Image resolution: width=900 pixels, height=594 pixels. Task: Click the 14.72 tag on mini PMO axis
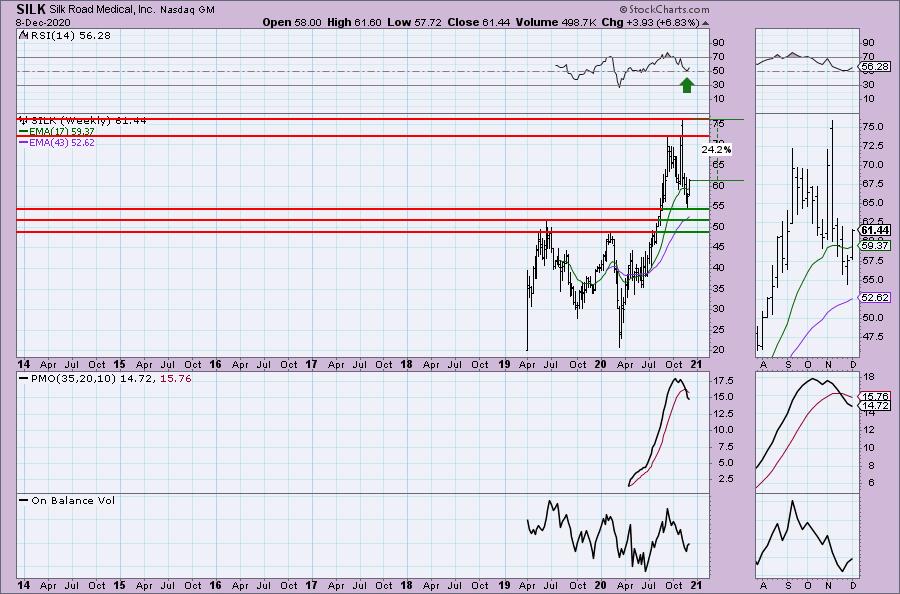pos(875,406)
